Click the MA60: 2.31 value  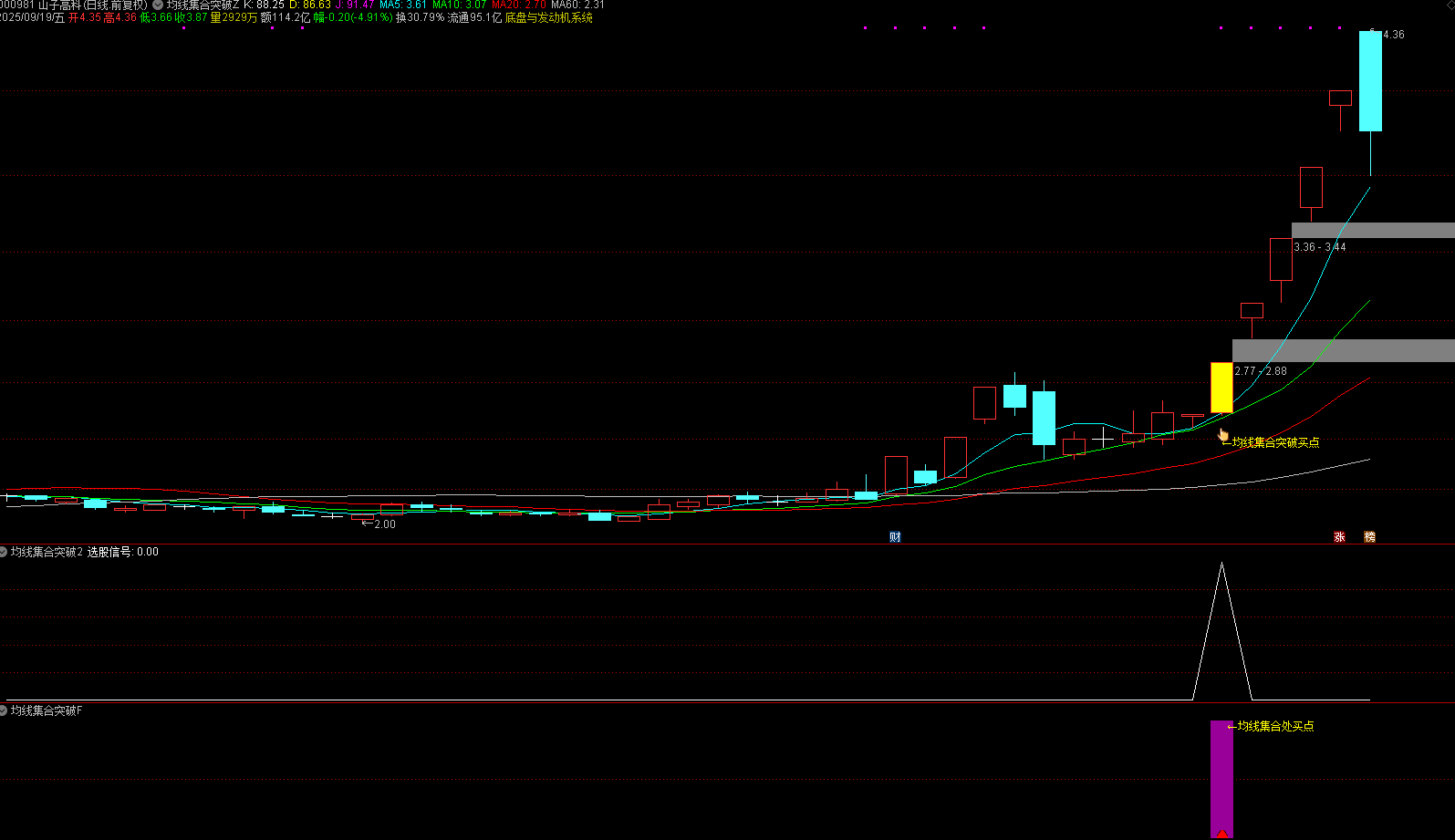coord(578,5)
